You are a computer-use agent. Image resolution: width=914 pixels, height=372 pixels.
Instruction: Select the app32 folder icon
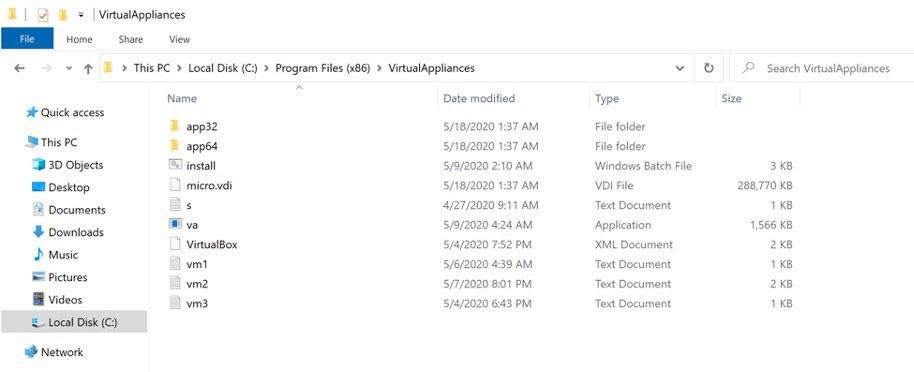pos(175,126)
